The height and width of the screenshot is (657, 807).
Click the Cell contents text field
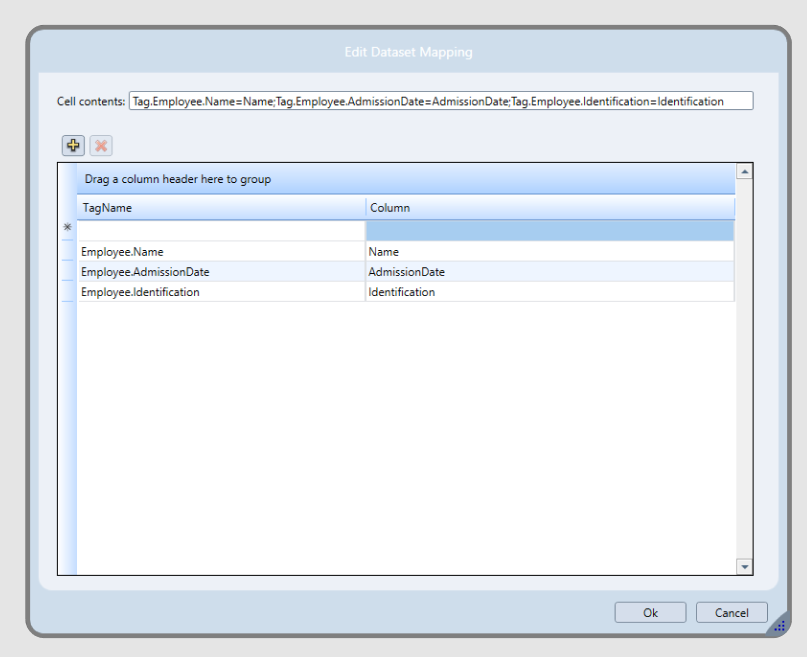pos(440,101)
